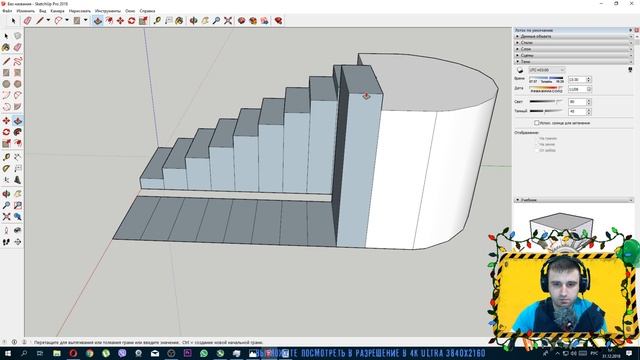Select the Walk tool in left tool set
The image size is (640, 360).
[6, 242]
